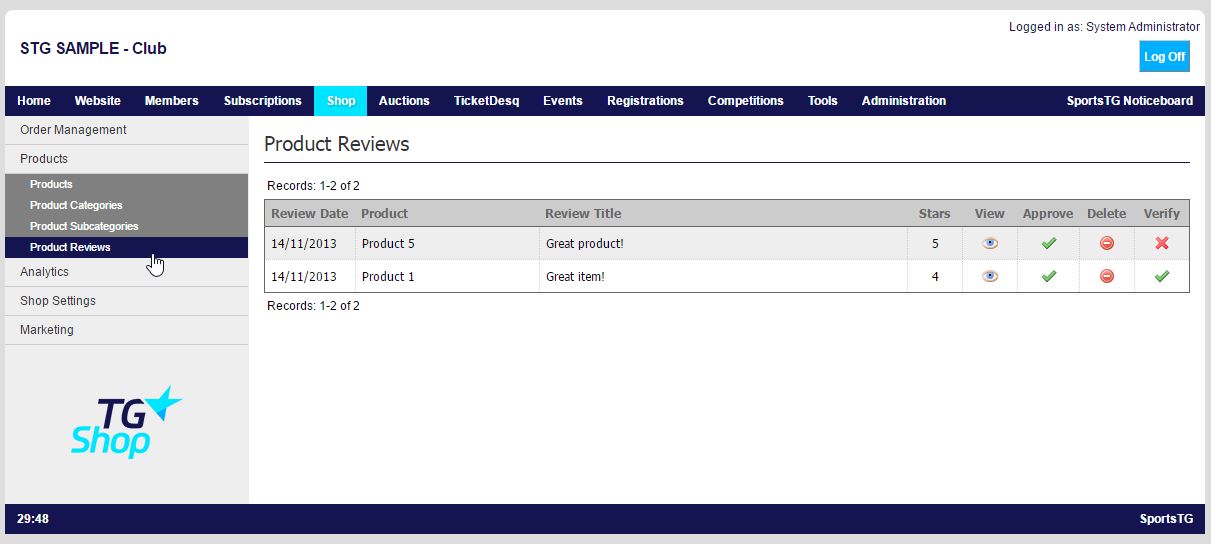The height and width of the screenshot is (544, 1211).
Task: Click the 29:48 session timer
Action: (33, 519)
